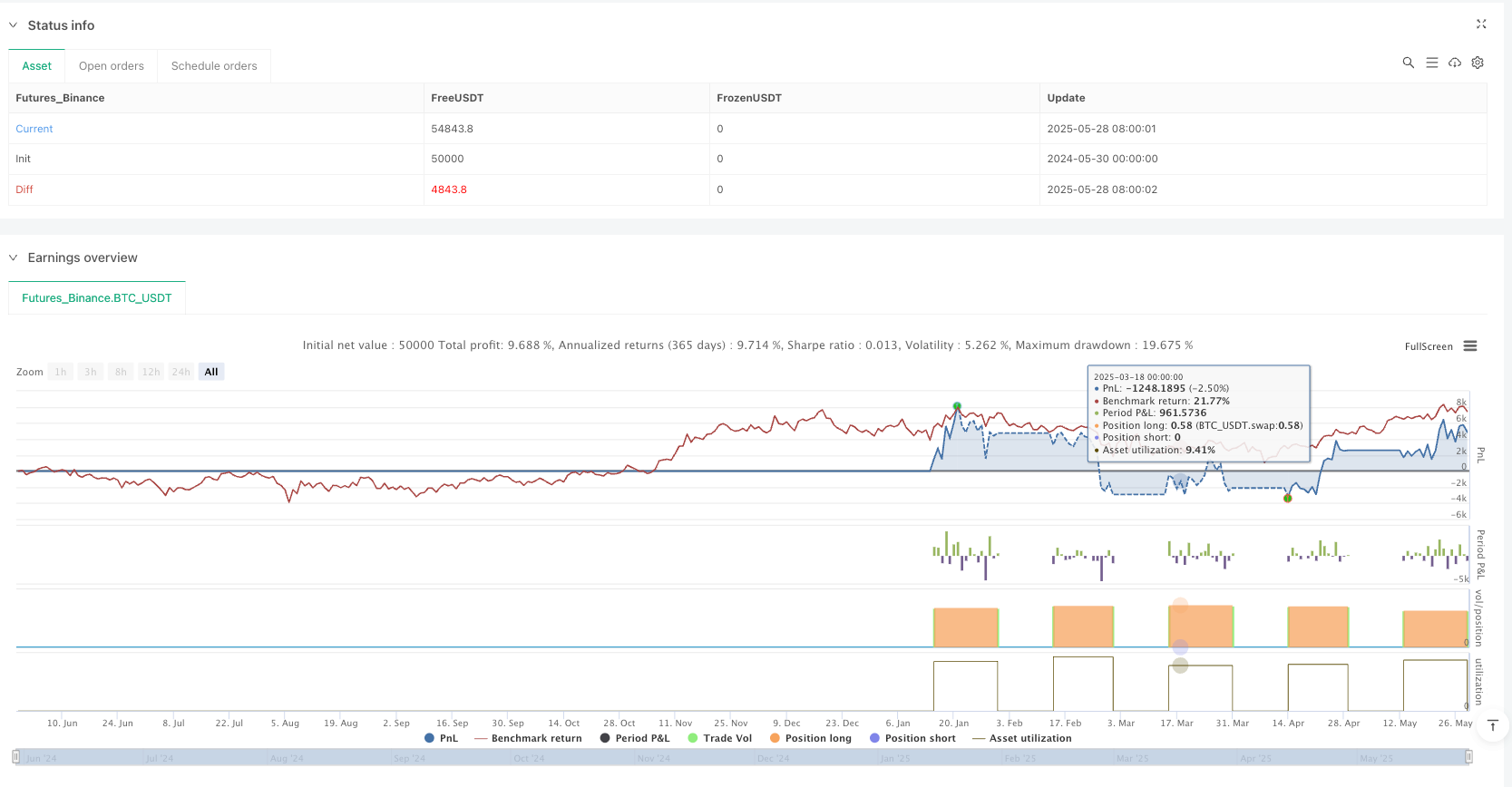
Task: Click the FullScreen button
Action: pos(1428,346)
